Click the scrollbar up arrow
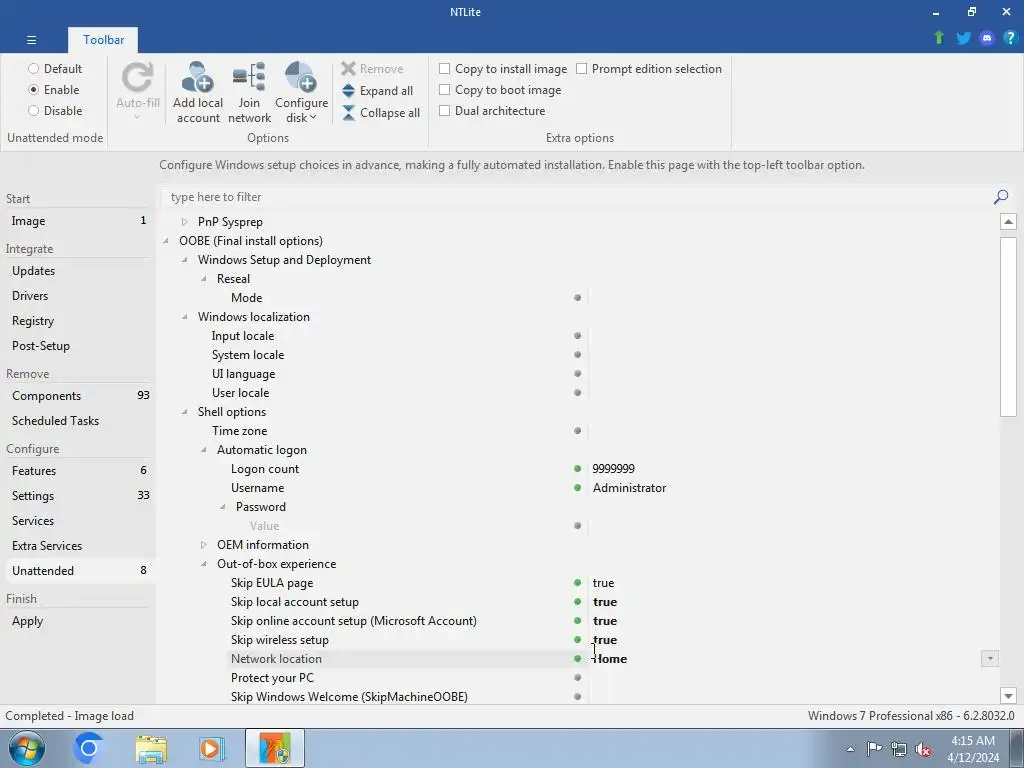This screenshot has width=1024, height=768. (x=1008, y=221)
